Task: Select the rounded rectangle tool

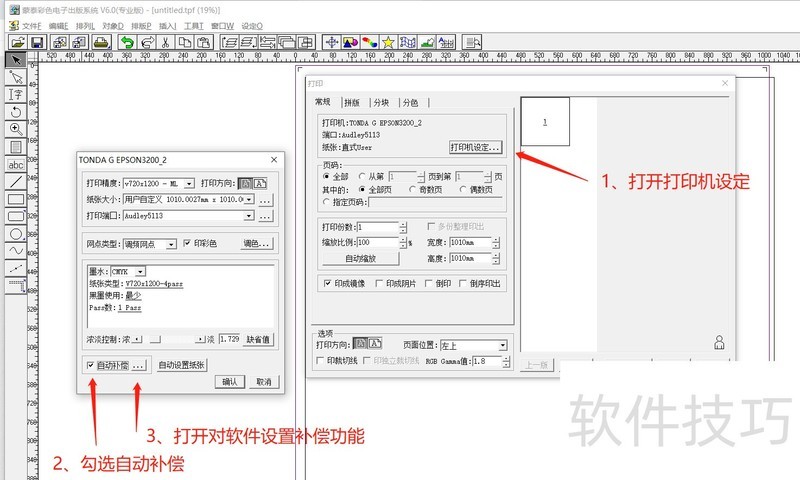Action: (16, 216)
